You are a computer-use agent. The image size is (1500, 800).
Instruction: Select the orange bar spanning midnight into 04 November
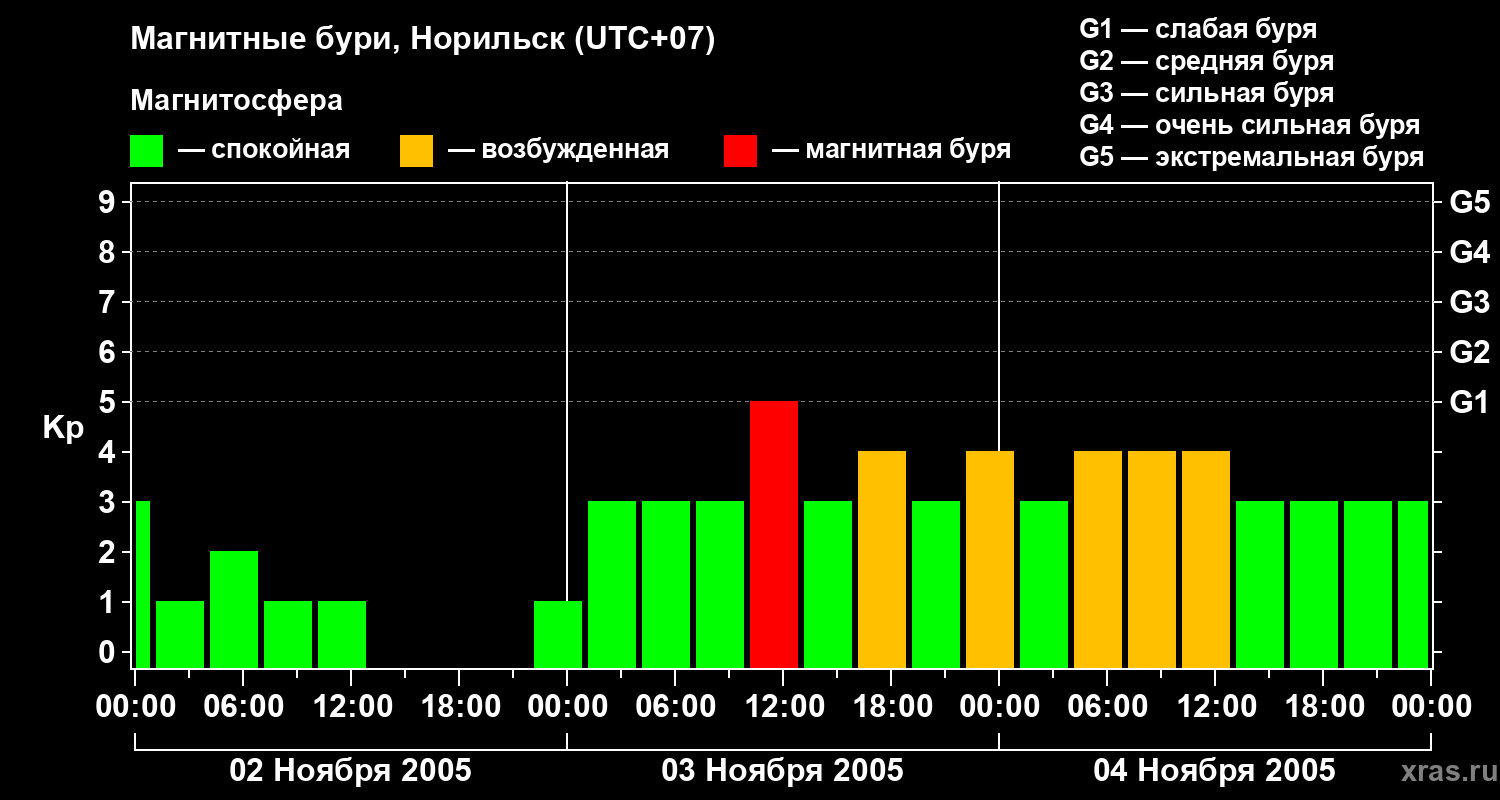(990, 559)
